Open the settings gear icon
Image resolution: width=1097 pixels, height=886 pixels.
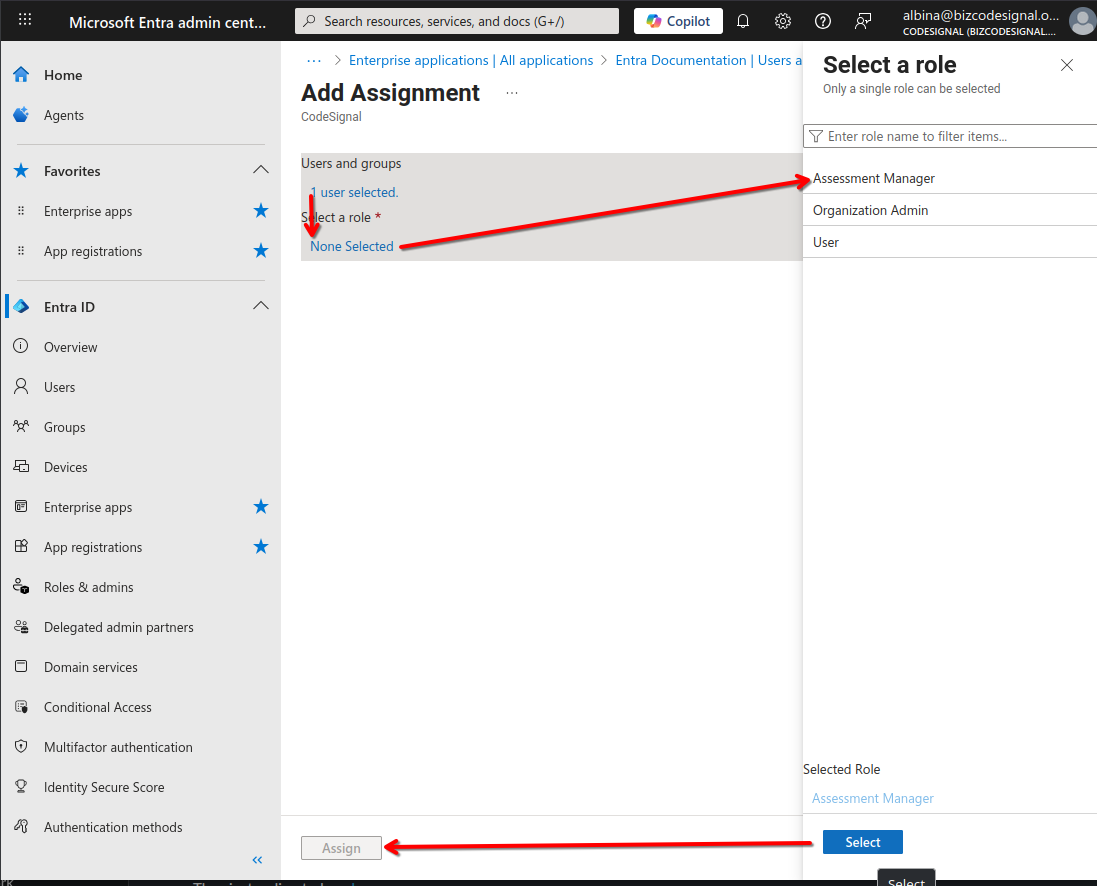coord(783,21)
